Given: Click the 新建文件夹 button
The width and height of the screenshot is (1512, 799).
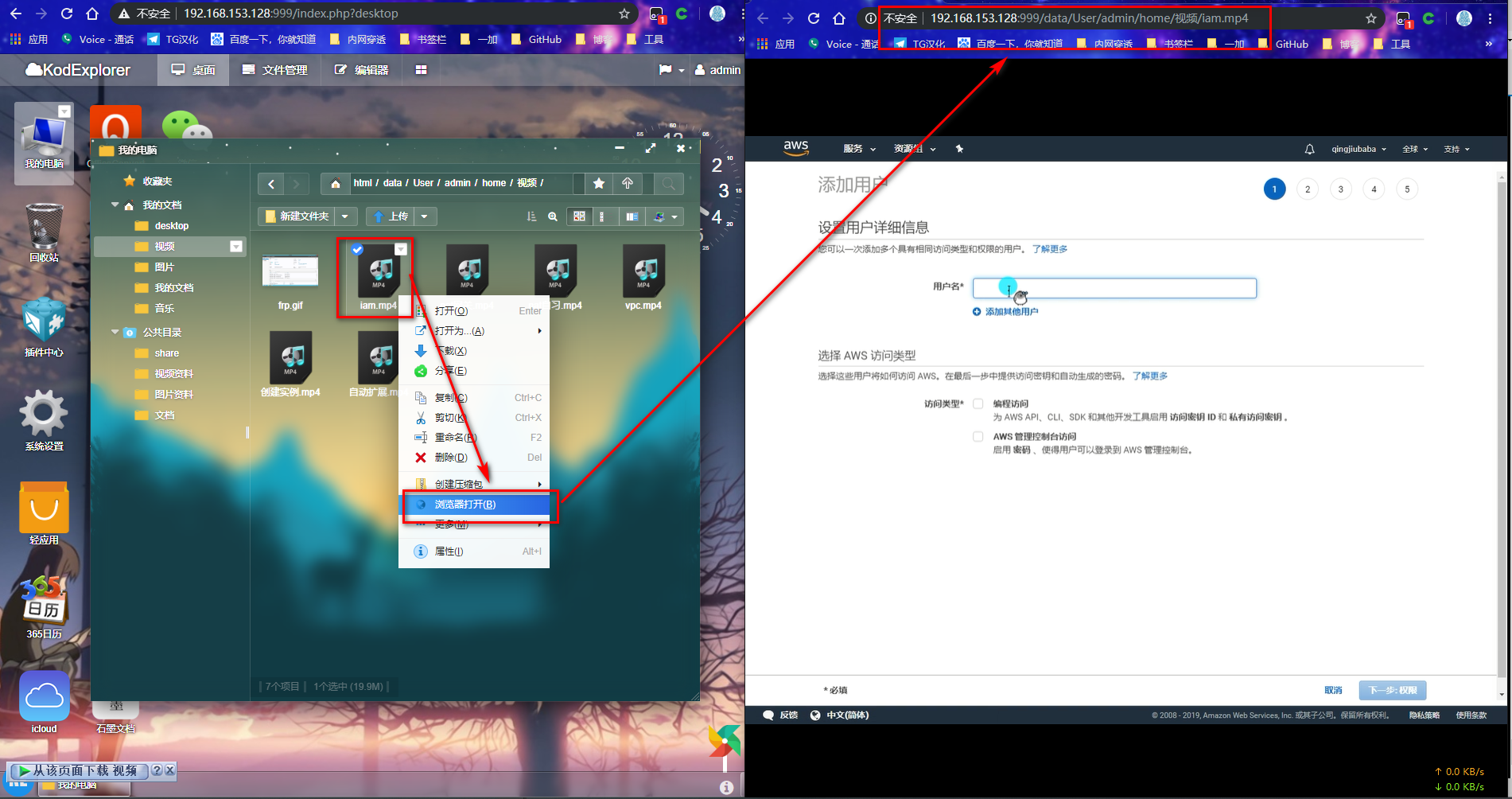Looking at the screenshot, I should (297, 216).
